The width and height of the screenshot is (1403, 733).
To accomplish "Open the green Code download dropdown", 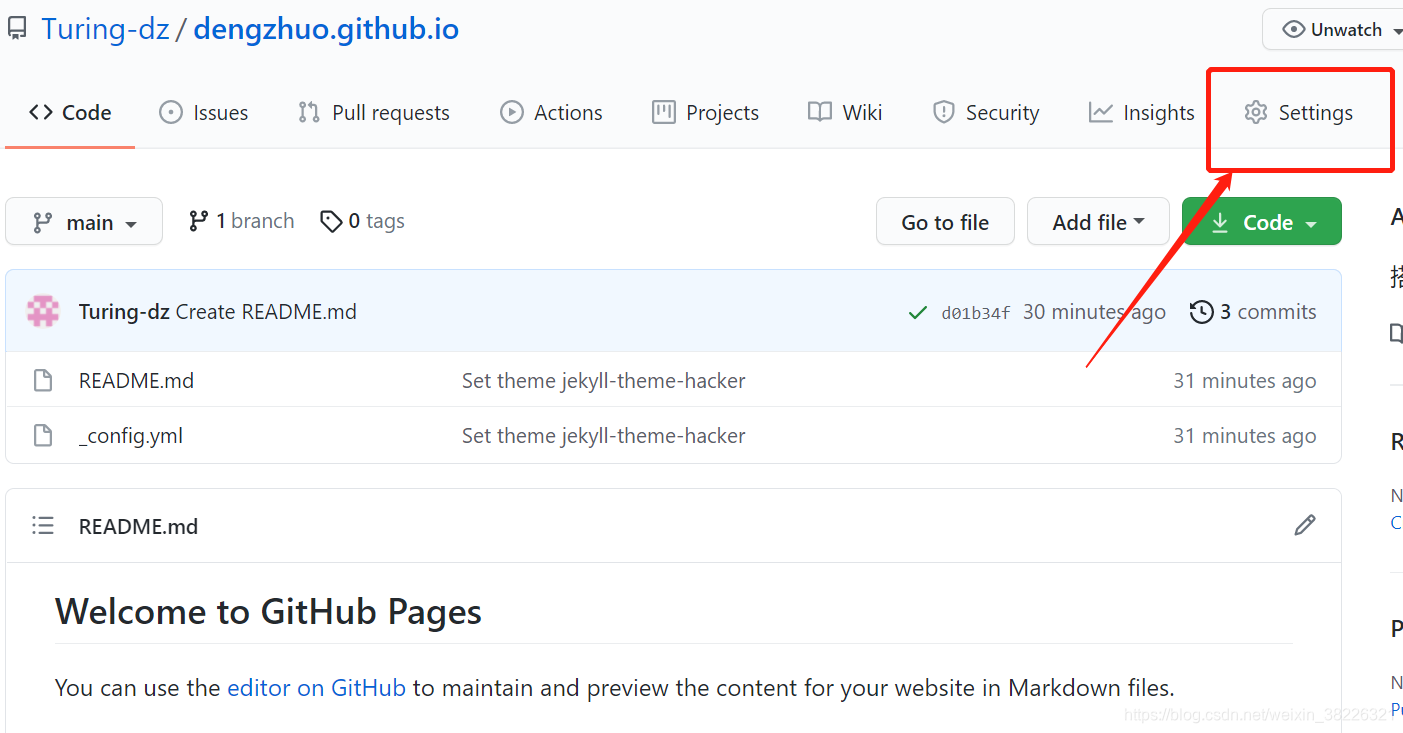I will click(1262, 222).
